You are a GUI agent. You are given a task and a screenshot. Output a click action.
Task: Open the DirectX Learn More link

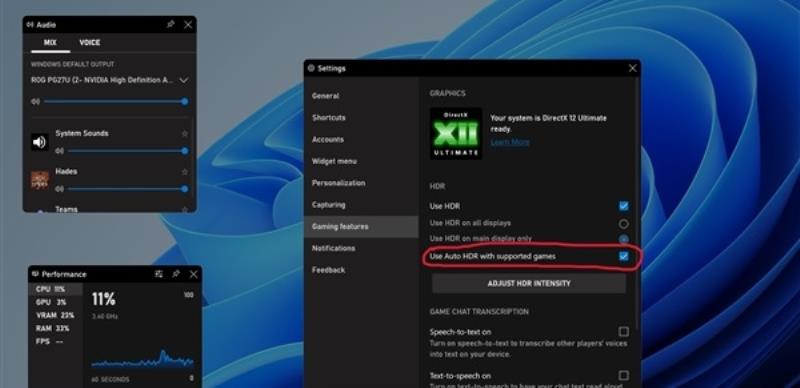point(510,142)
